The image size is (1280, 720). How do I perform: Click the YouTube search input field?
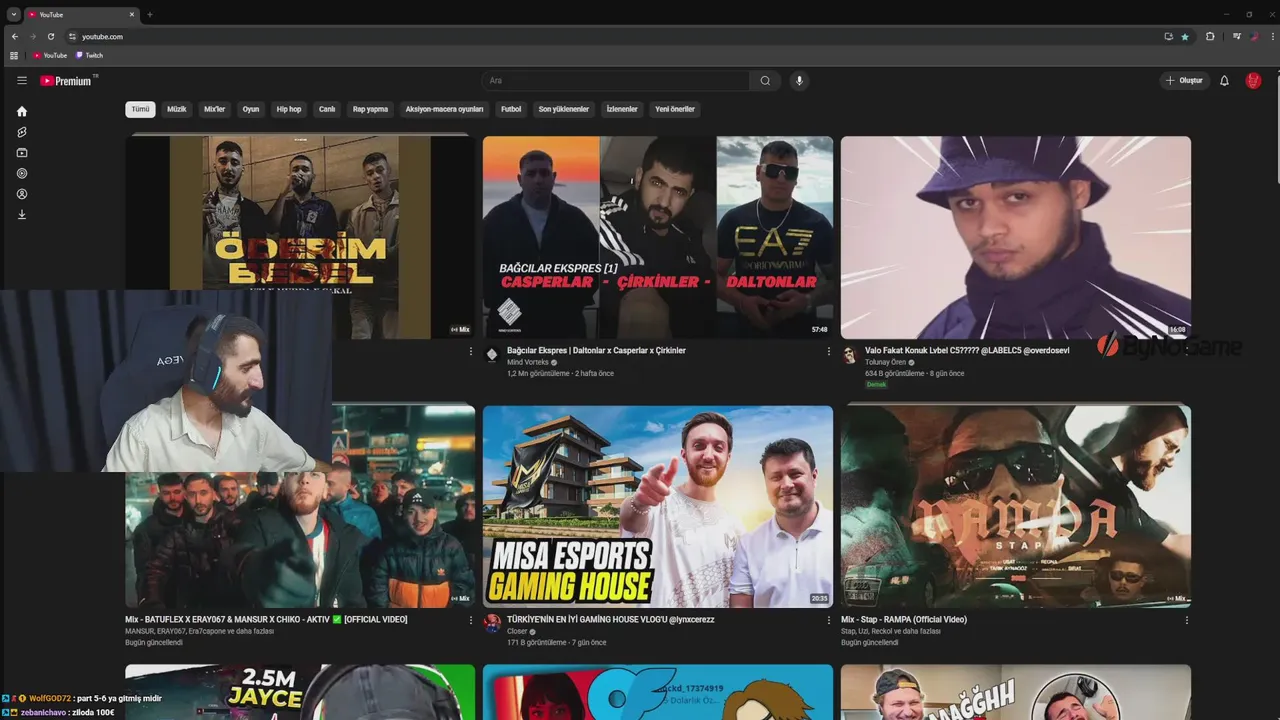[616, 80]
